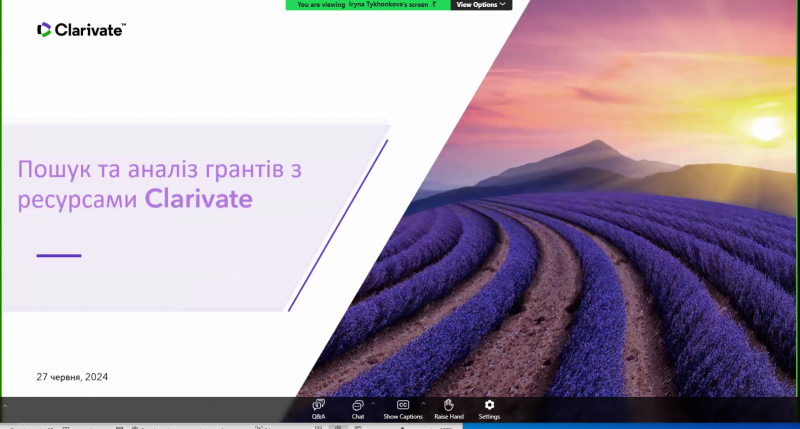Viewport: 800px width, 429px height.
Task: Click the bold word Clarivate in the title
Action: tap(198, 199)
